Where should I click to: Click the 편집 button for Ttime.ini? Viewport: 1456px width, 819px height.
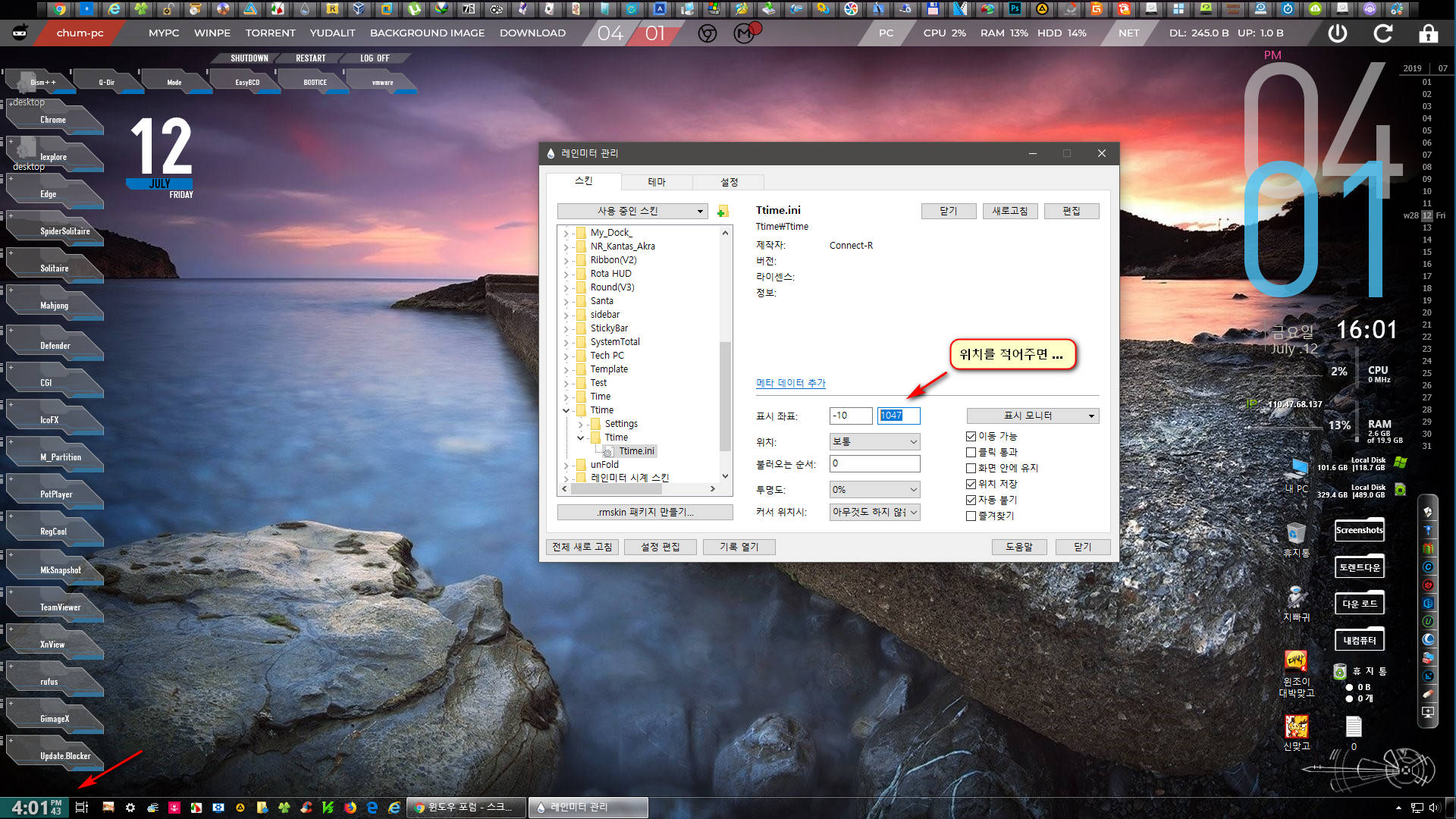pyautogui.click(x=1071, y=211)
